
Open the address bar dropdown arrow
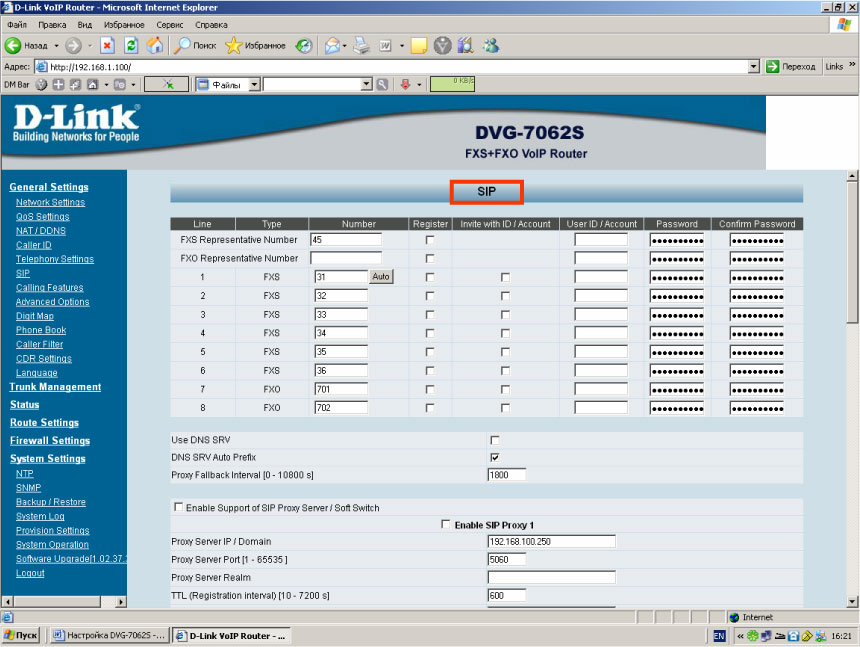[754, 66]
